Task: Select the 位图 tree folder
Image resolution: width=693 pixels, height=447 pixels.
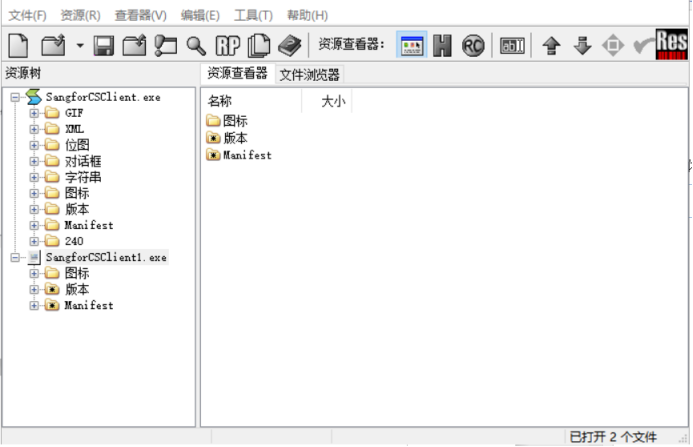Action: click(x=77, y=145)
